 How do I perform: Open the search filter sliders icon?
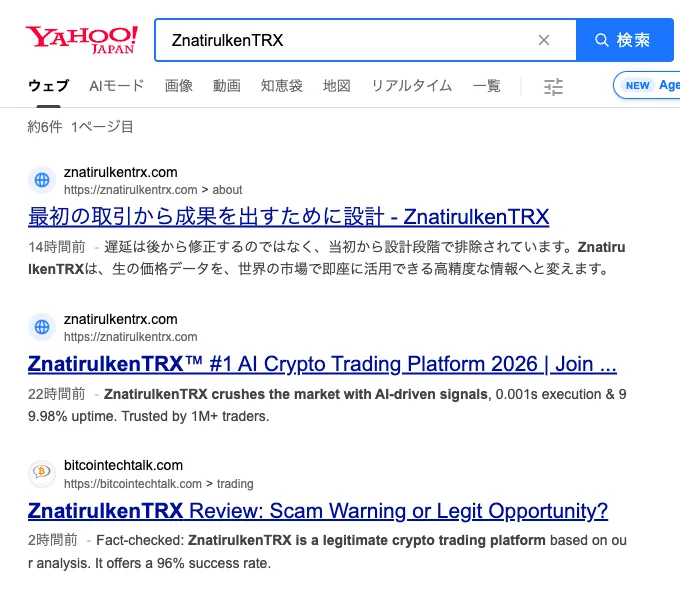point(553,87)
